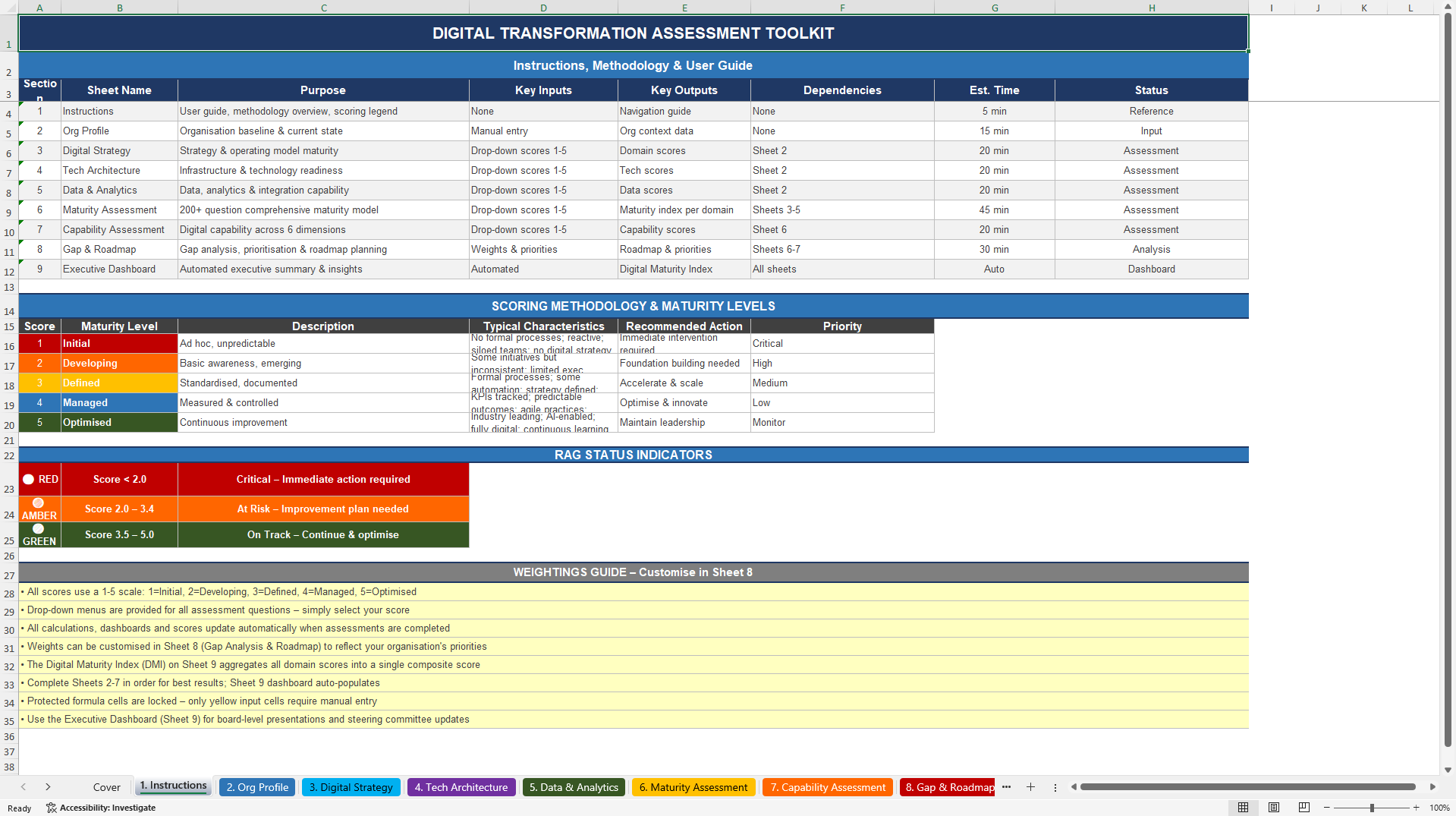Switch to Normal view in status bar
Image resolution: width=1456 pixels, height=816 pixels.
point(1243,808)
